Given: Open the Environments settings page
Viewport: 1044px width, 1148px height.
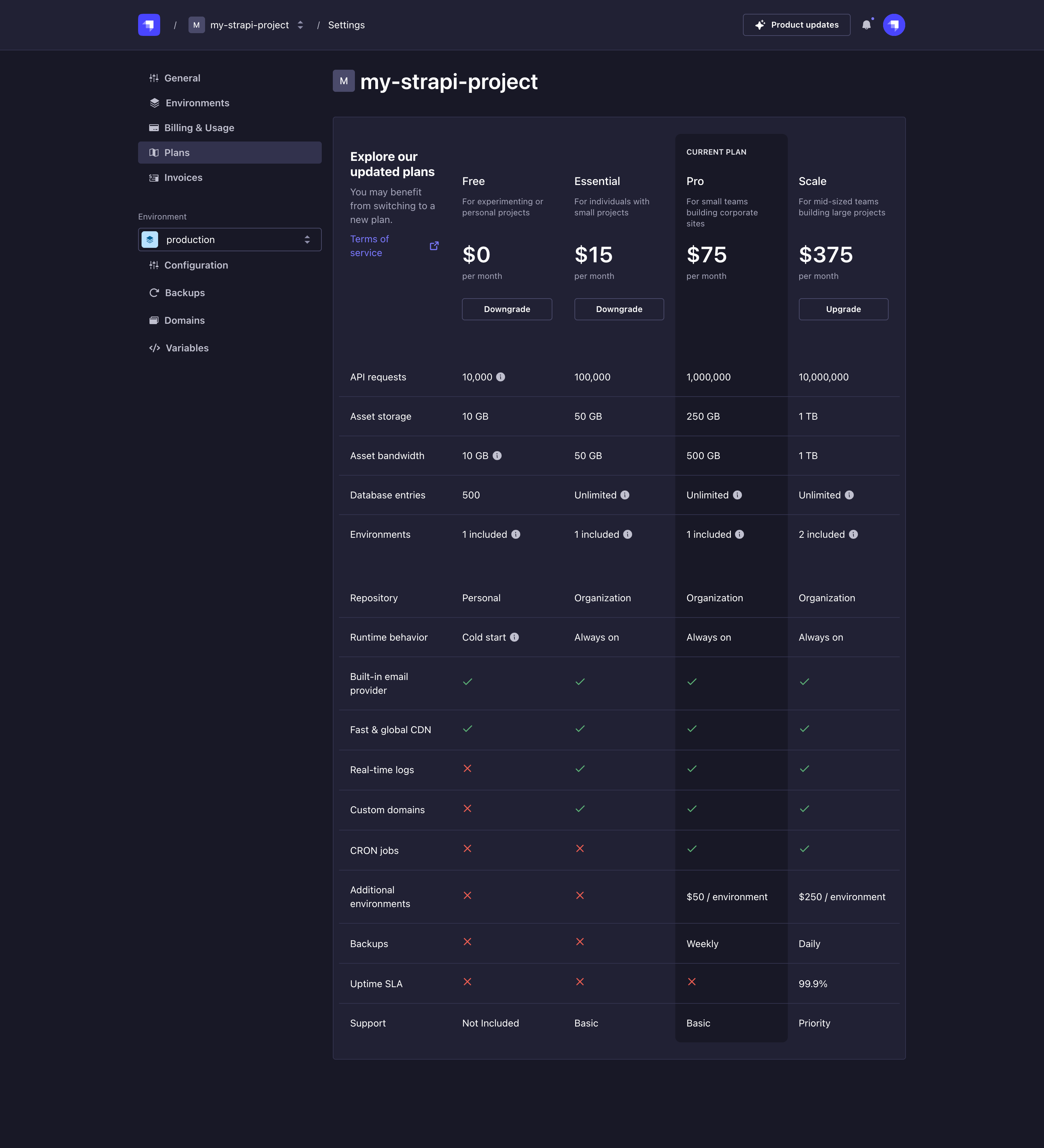Looking at the screenshot, I should coord(197,103).
